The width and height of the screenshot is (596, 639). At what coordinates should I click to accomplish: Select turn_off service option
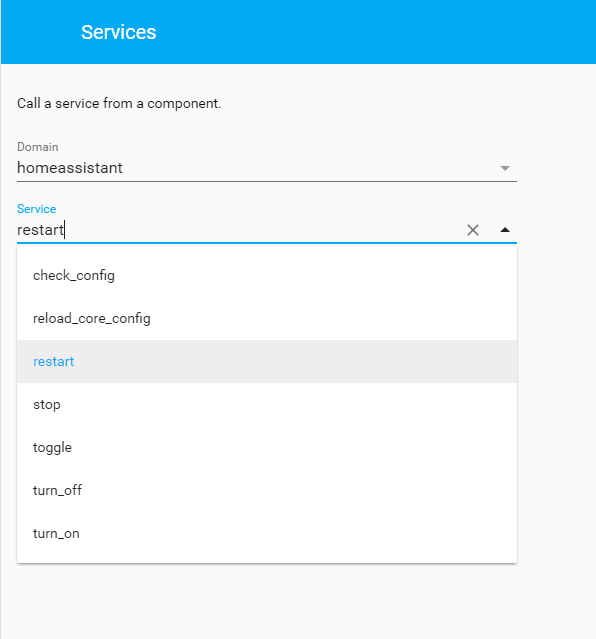pyautogui.click(x=267, y=490)
